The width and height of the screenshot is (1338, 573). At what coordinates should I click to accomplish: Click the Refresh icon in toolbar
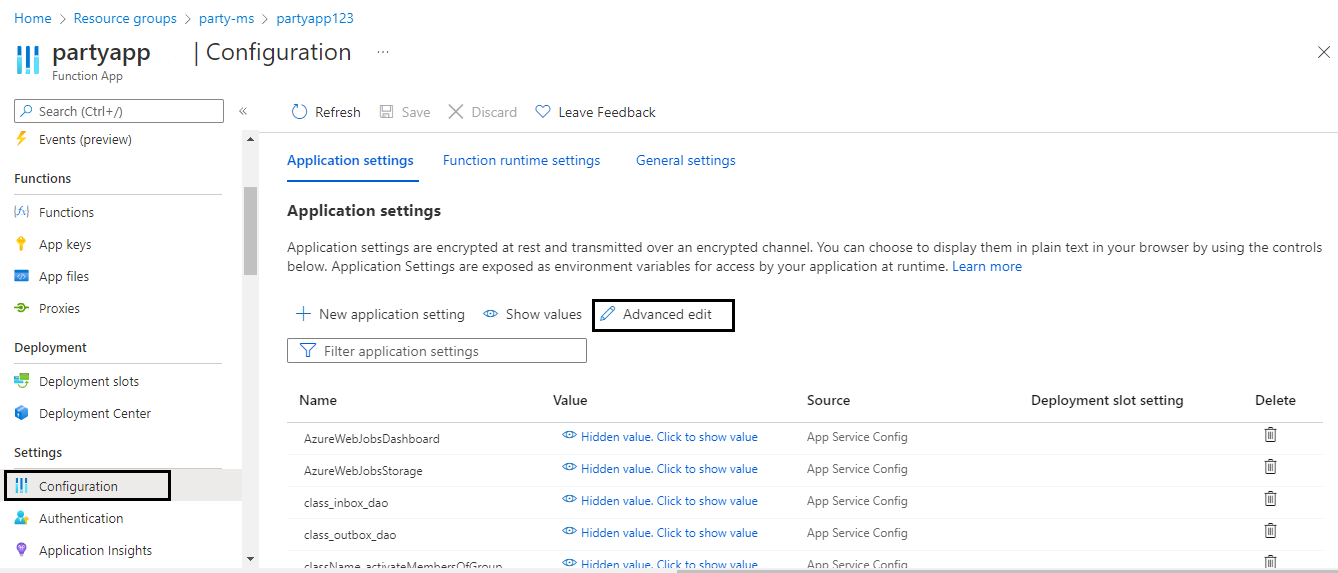[299, 112]
